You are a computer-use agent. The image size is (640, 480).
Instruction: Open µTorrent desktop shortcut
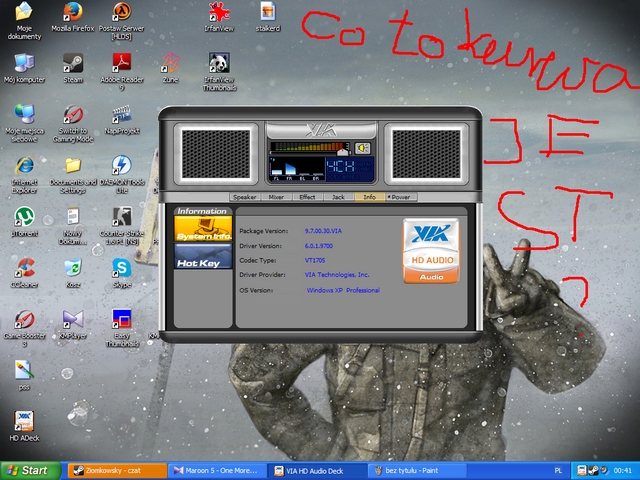(x=24, y=222)
